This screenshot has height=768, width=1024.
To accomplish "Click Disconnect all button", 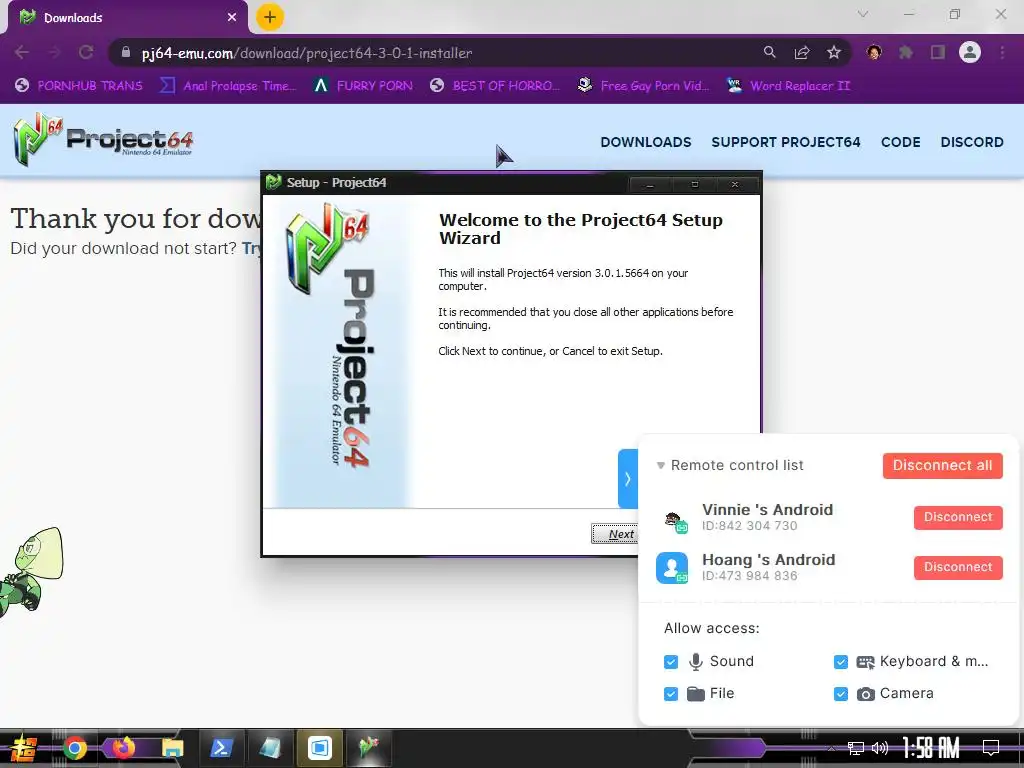I will pyautogui.click(x=942, y=466).
